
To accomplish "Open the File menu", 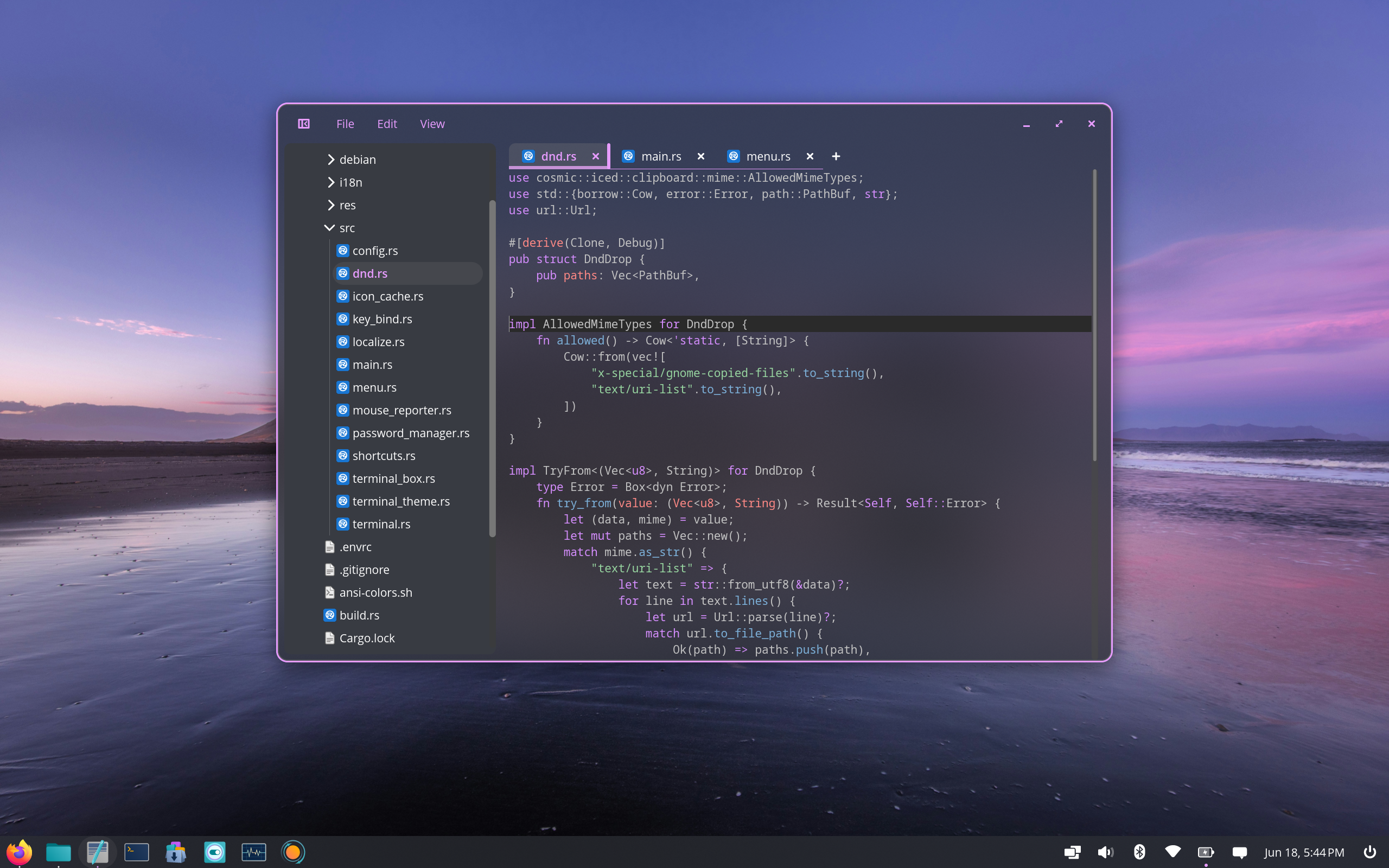I will click(345, 124).
